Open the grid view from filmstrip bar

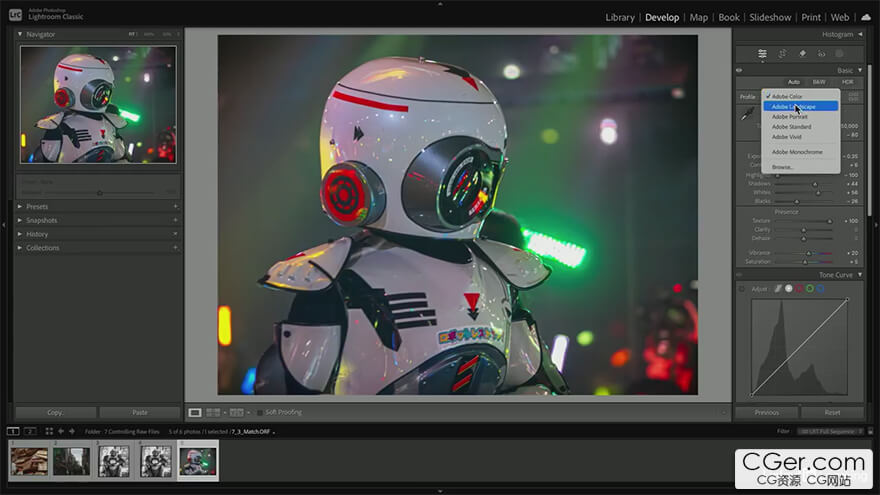(x=49, y=431)
